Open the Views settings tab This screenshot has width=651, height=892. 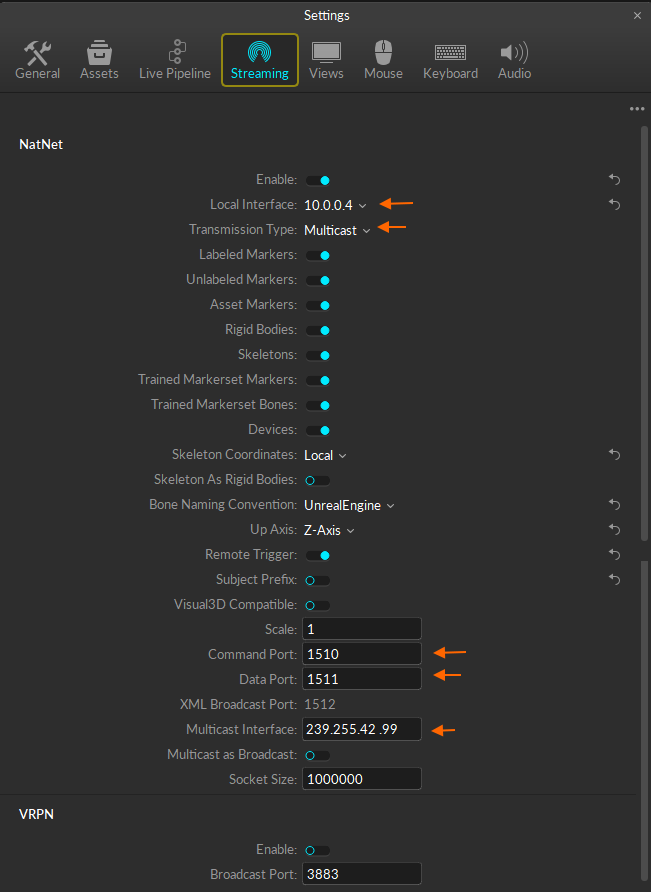pyautogui.click(x=326, y=60)
